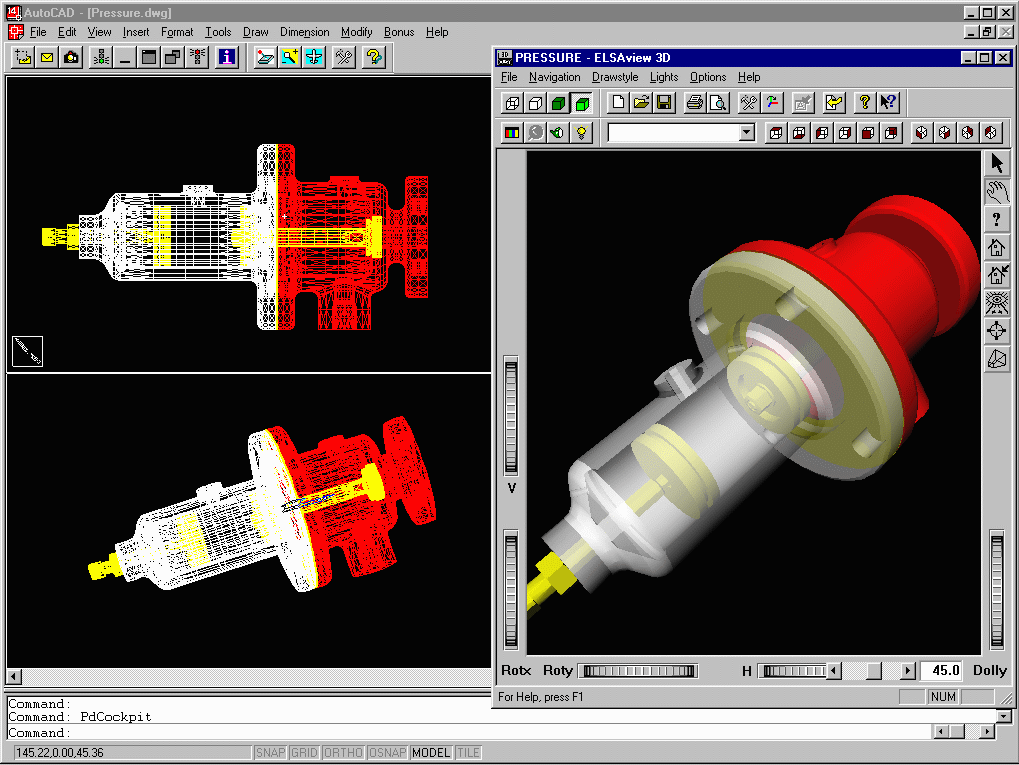Click the blue info icon in AutoCAD toolbar
Screen dimensions: 1019x765
coord(227,57)
